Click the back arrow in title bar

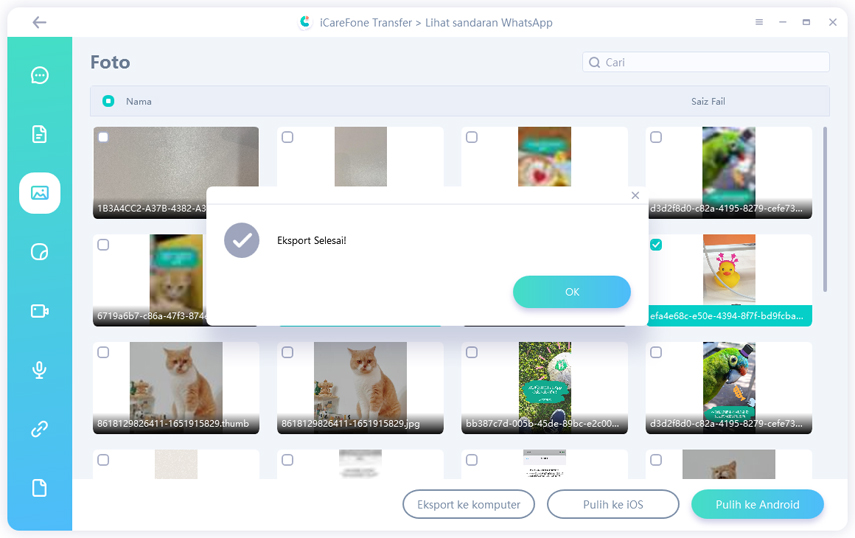pos(39,22)
